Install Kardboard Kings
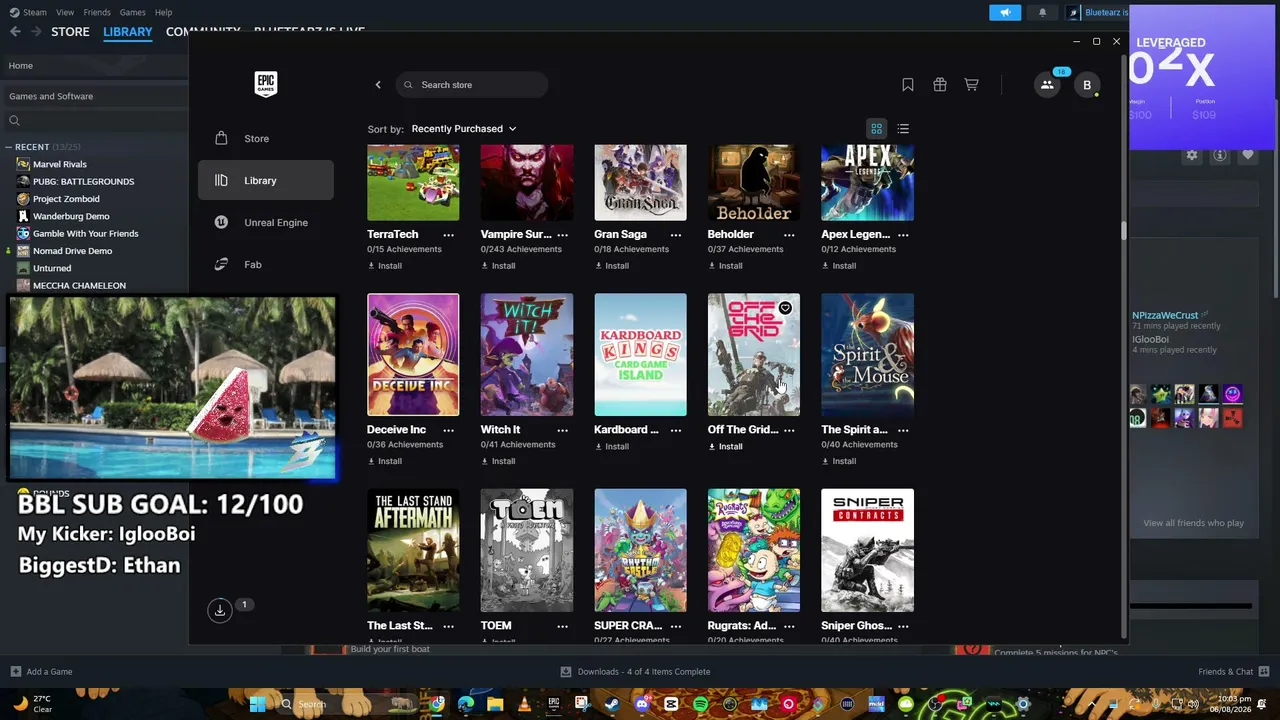The width and height of the screenshot is (1280, 720). 612,446
